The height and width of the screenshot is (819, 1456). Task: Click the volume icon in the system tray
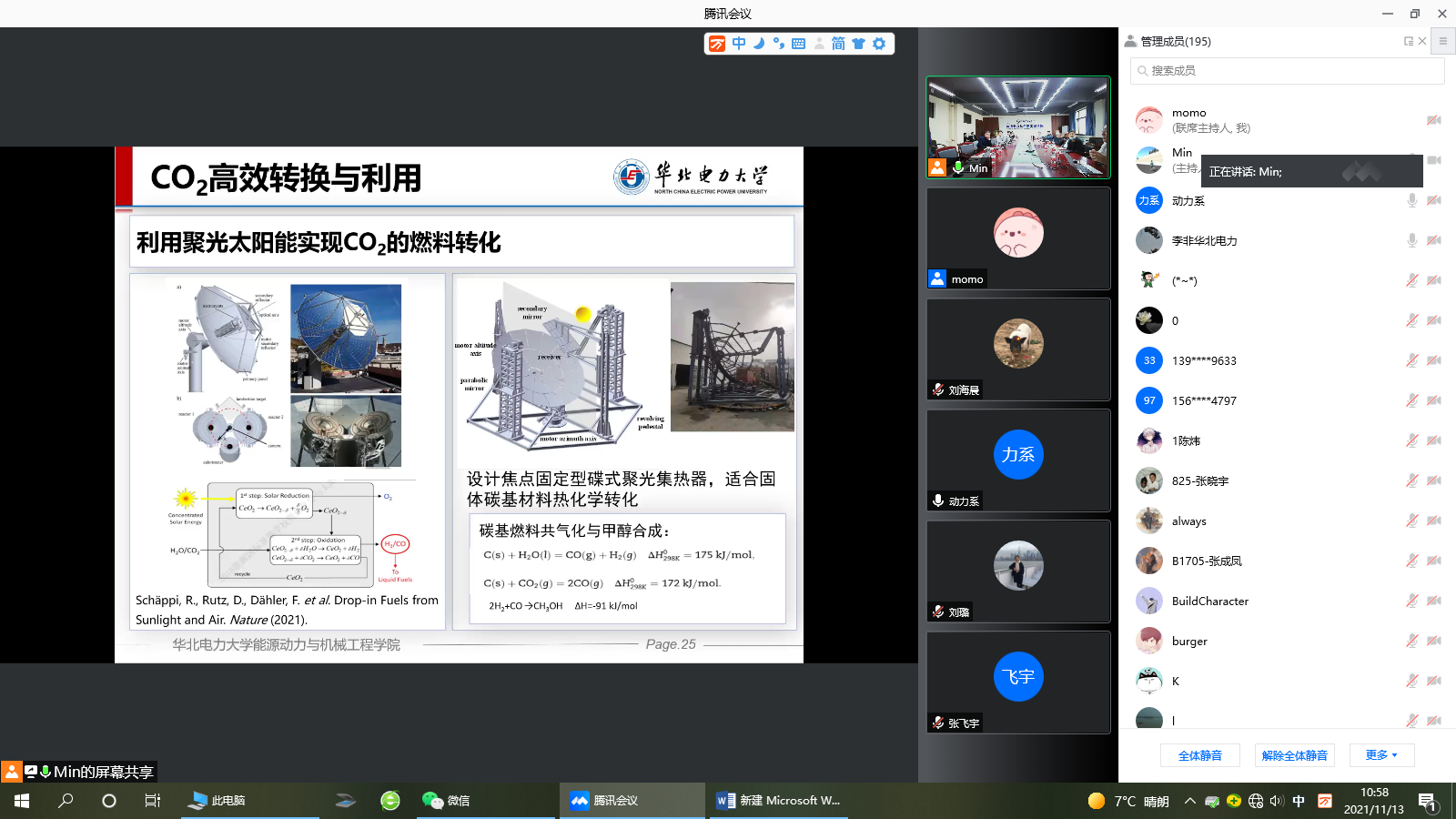(1278, 801)
